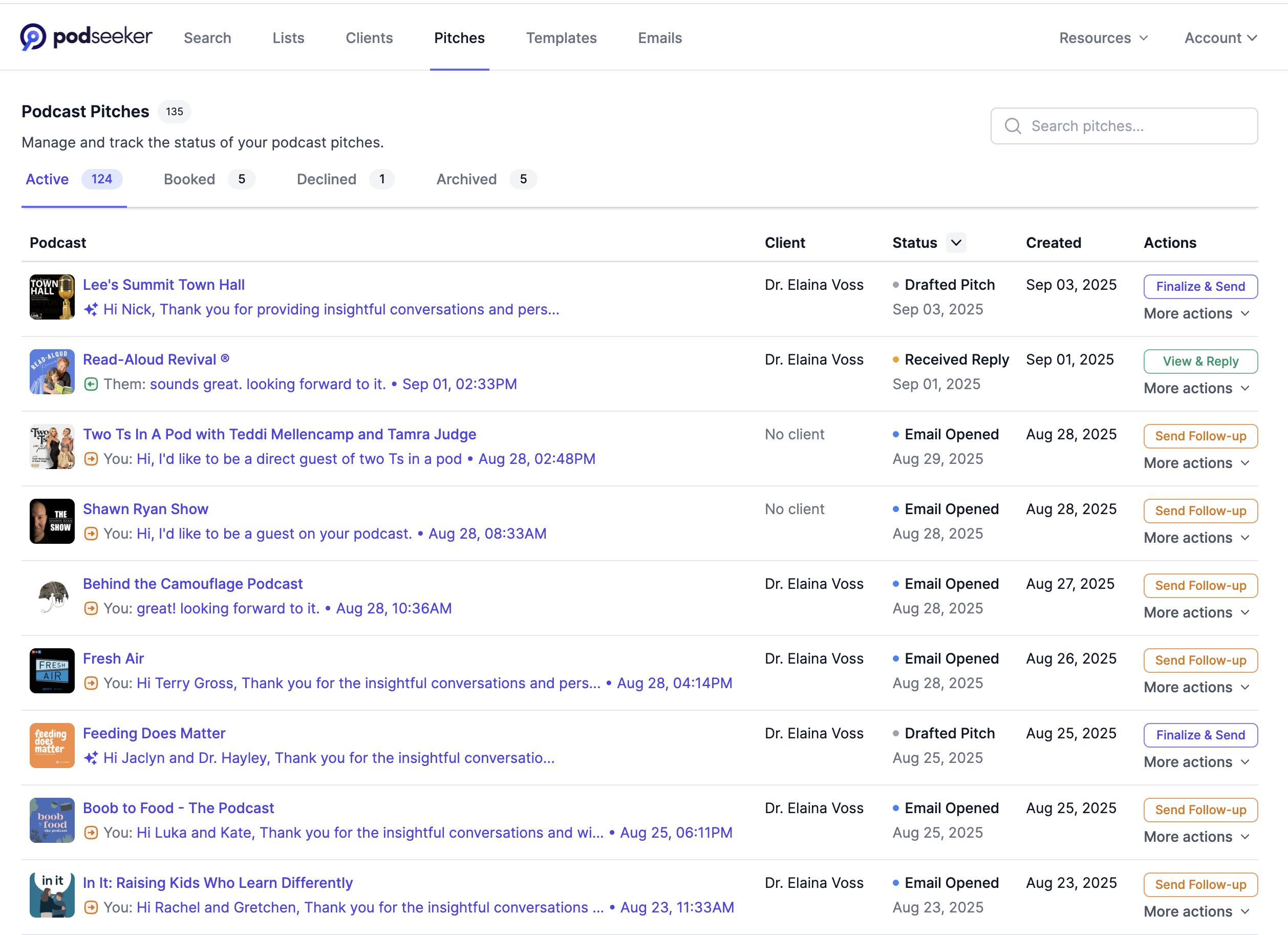Focus the Search pitches input field
Image resolution: width=1288 pixels, height=935 pixels.
[1124, 126]
